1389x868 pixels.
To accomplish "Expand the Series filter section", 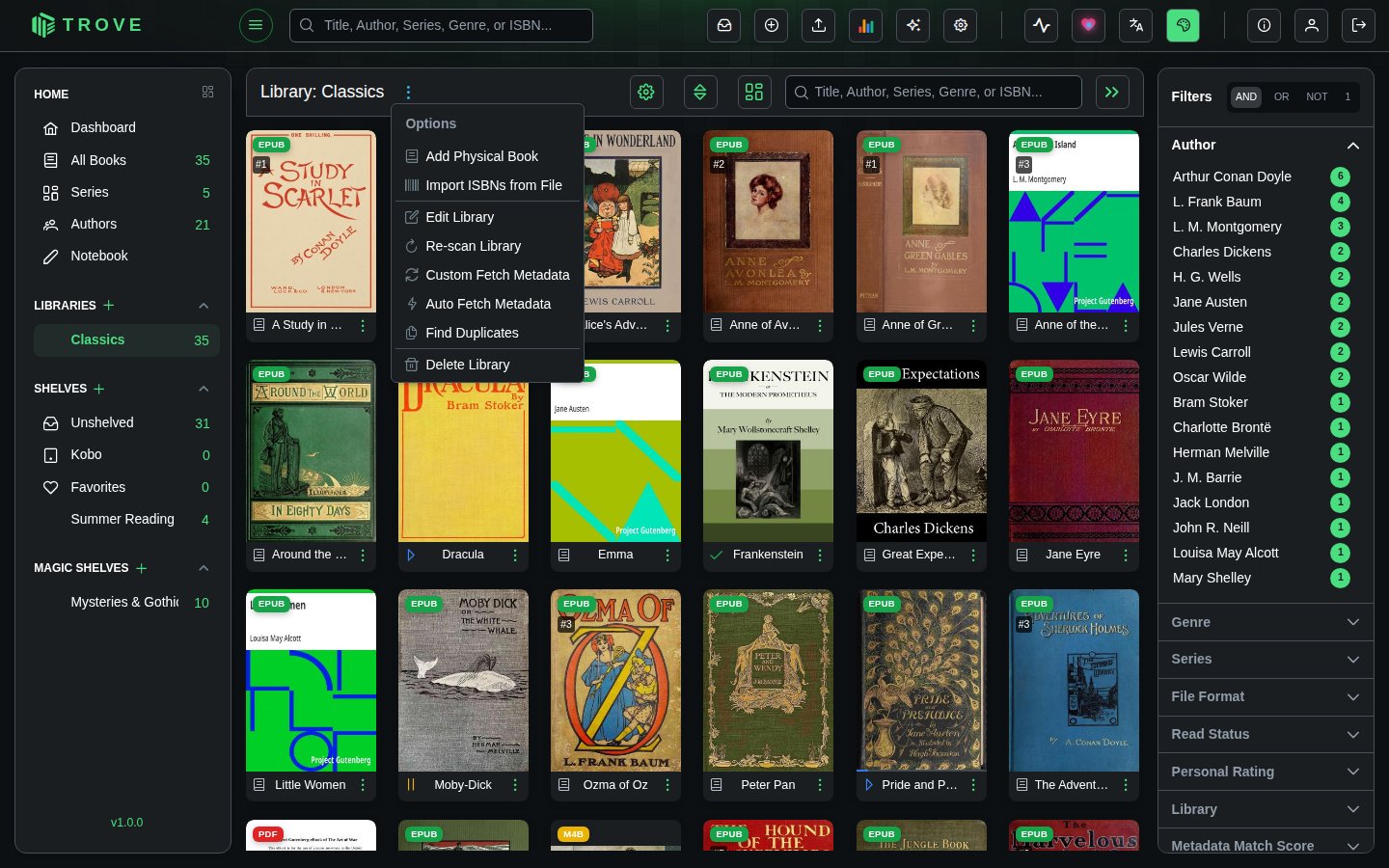I will point(1266,659).
